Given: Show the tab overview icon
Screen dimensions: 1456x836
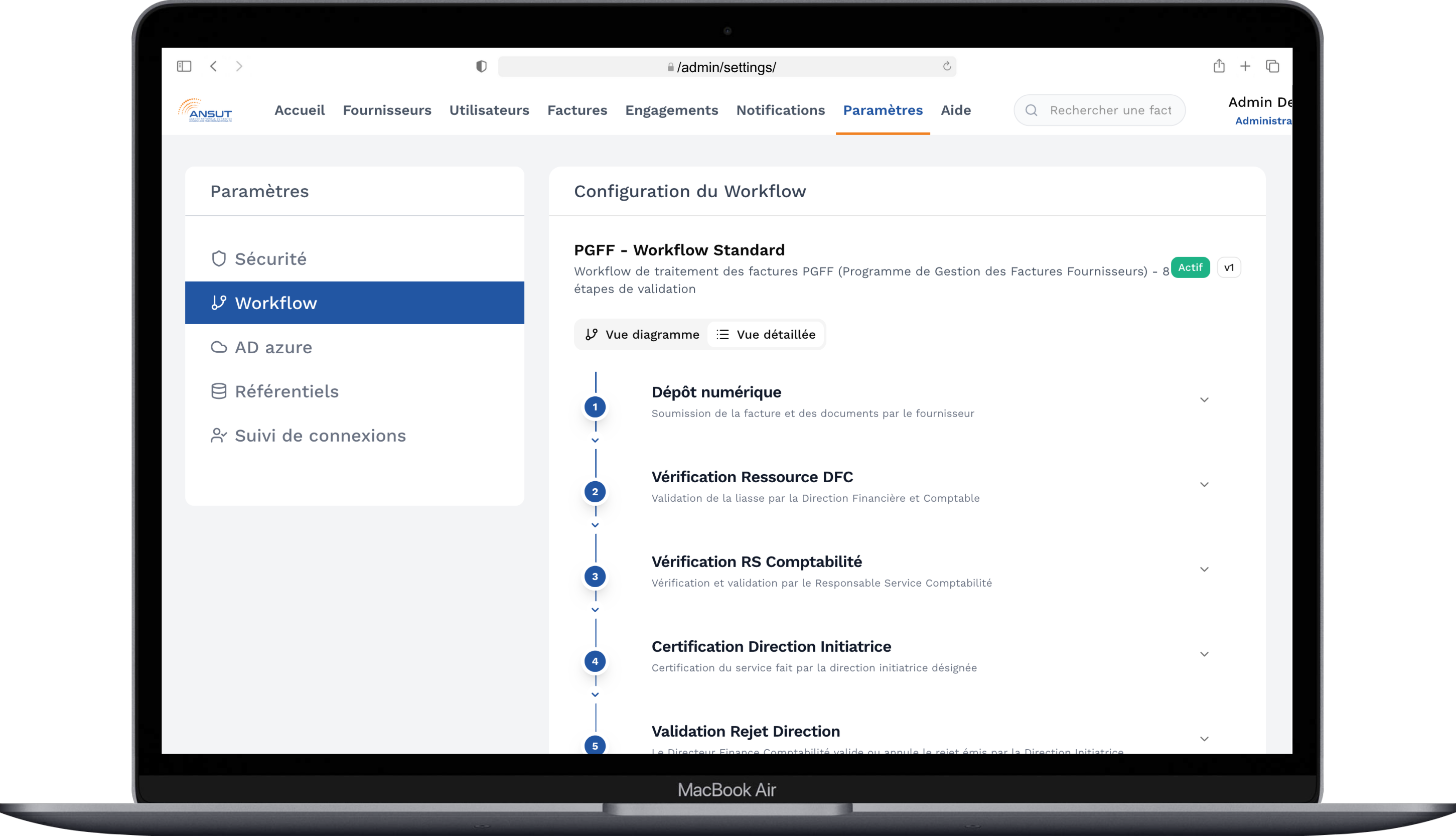Looking at the screenshot, I should (1272, 67).
